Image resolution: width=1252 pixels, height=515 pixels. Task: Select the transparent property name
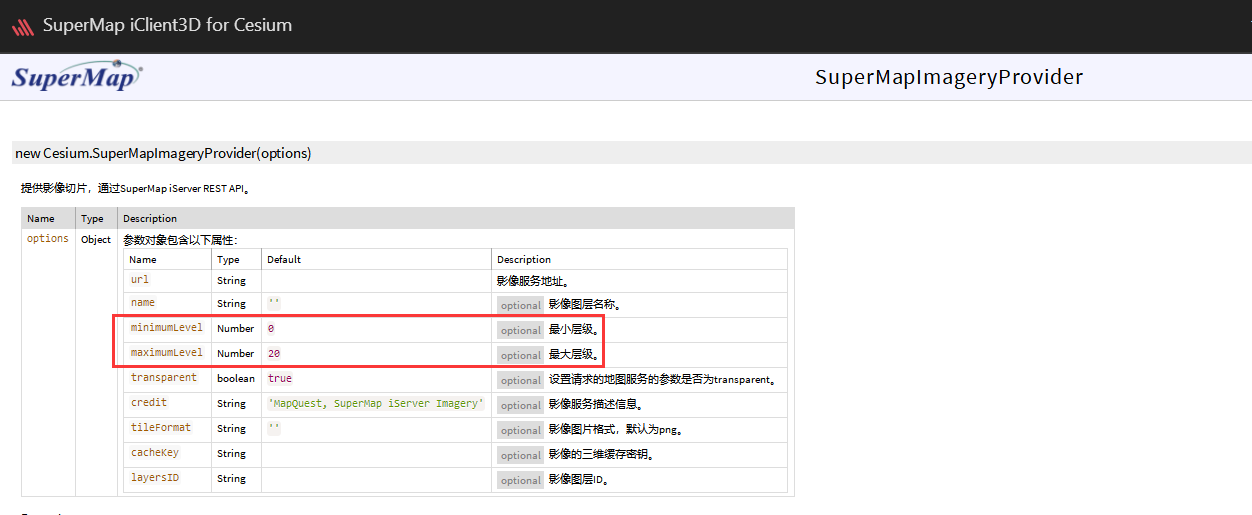pos(164,378)
